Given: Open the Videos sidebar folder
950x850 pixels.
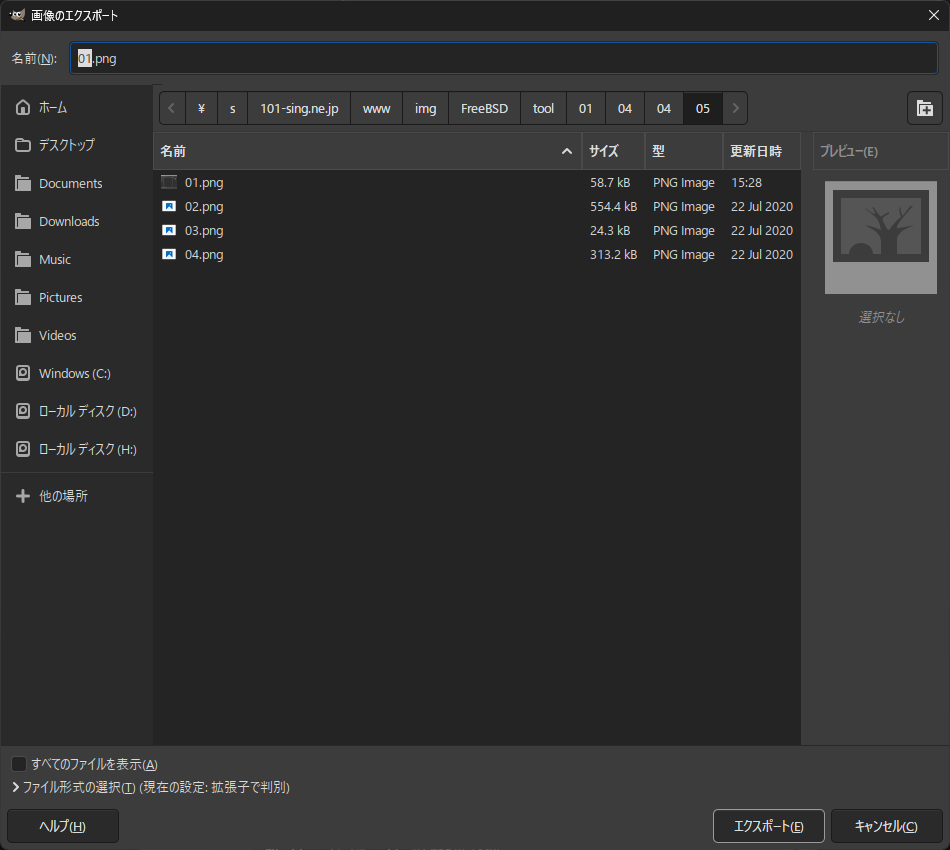Looking at the screenshot, I should 76,335.
